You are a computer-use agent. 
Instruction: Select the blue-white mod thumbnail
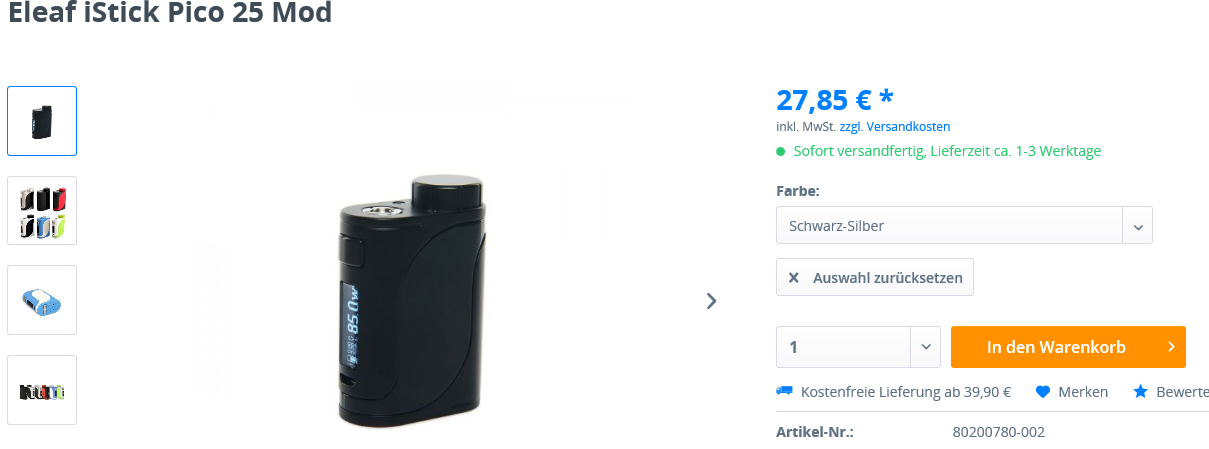click(42, 300)
